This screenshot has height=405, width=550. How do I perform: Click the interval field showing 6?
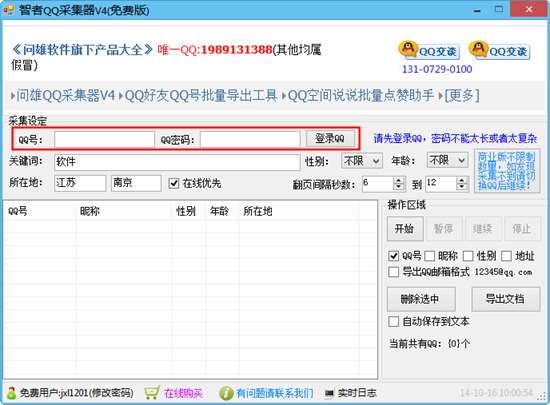pos(378,184)
